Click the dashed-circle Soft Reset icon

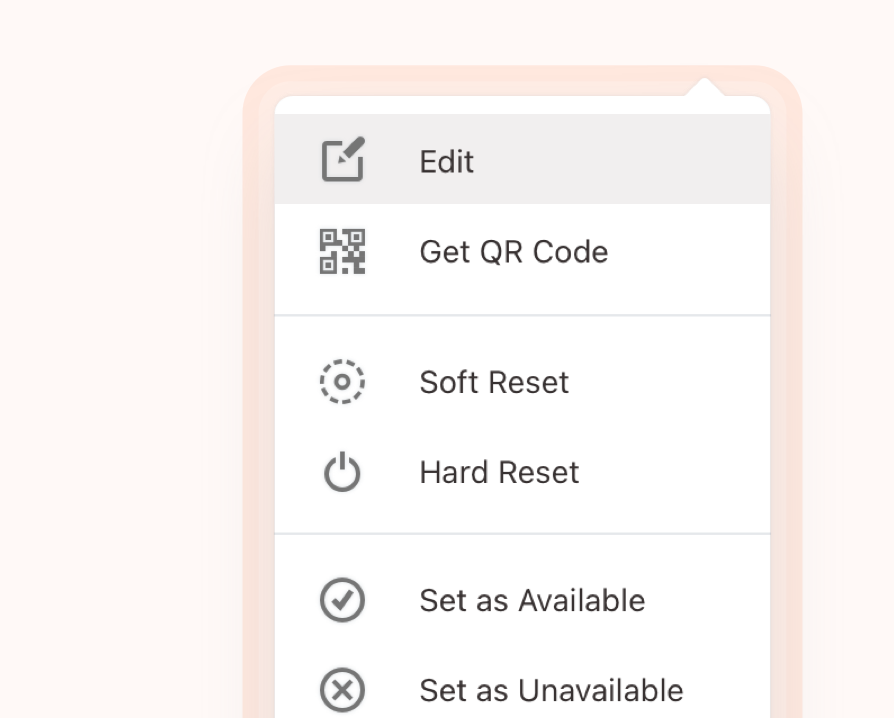[342, 382]
